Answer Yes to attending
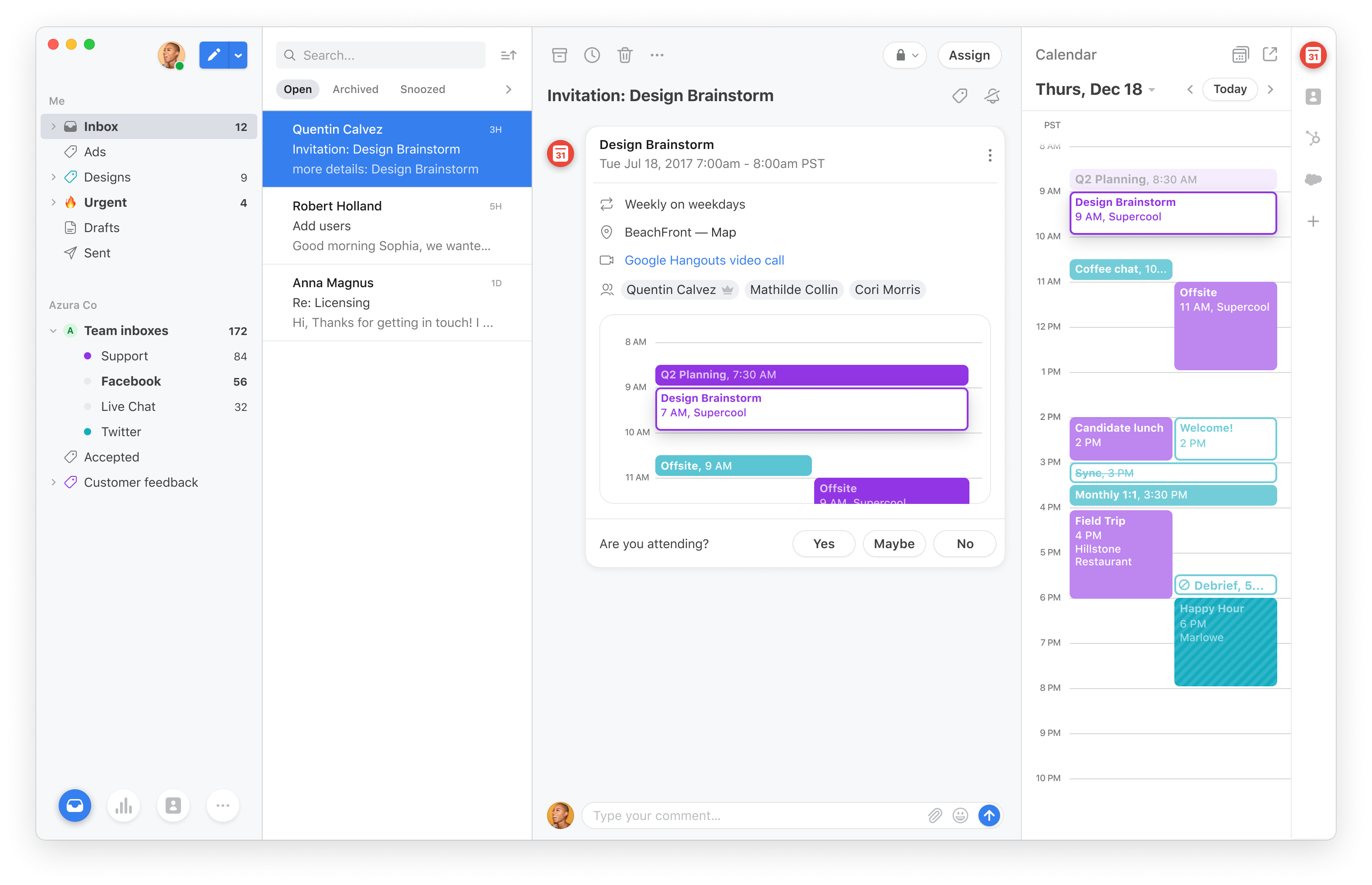Viewport: 1372px width, 885px height. pos(824,544)
